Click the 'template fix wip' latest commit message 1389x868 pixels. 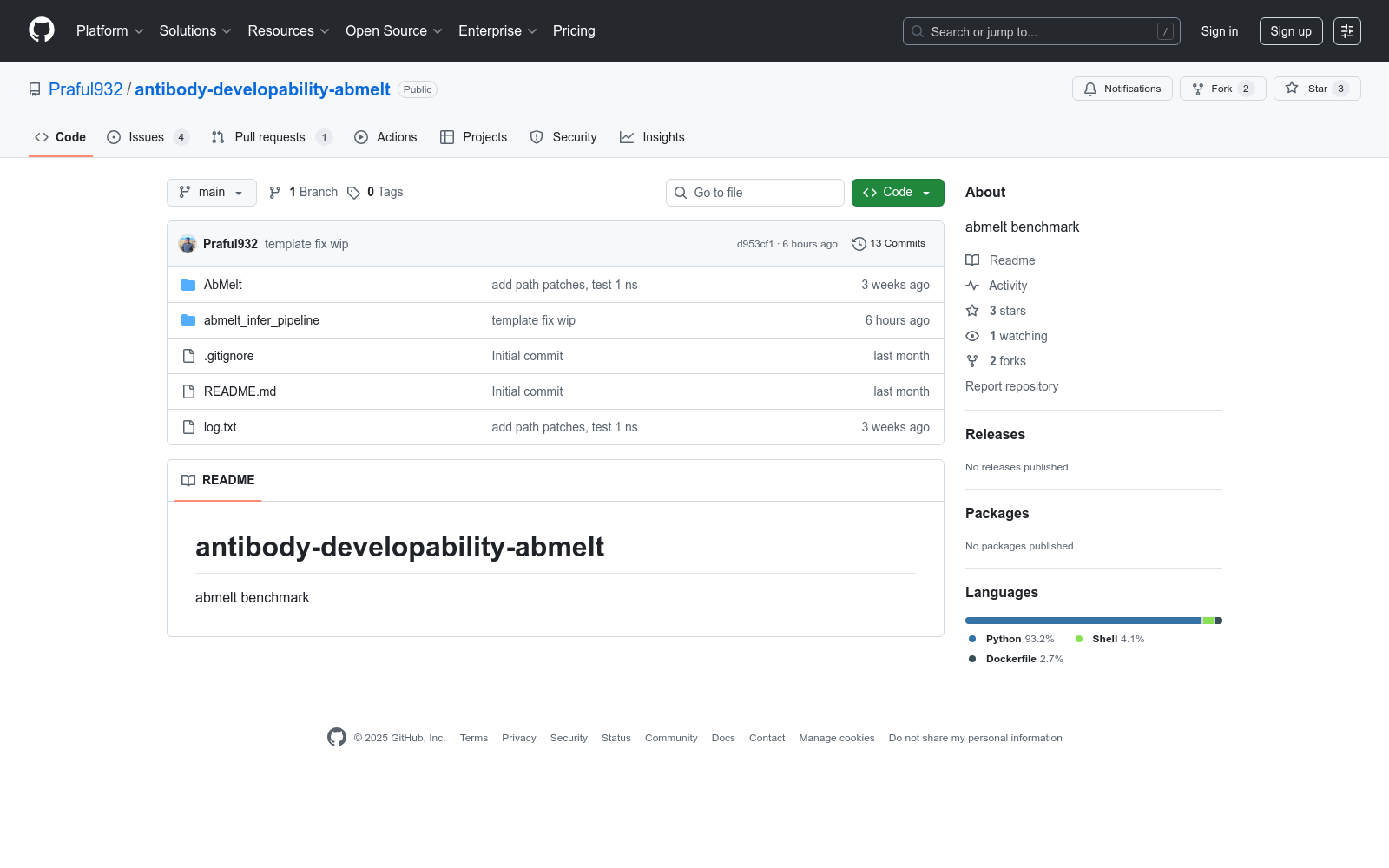click(306, 244)
